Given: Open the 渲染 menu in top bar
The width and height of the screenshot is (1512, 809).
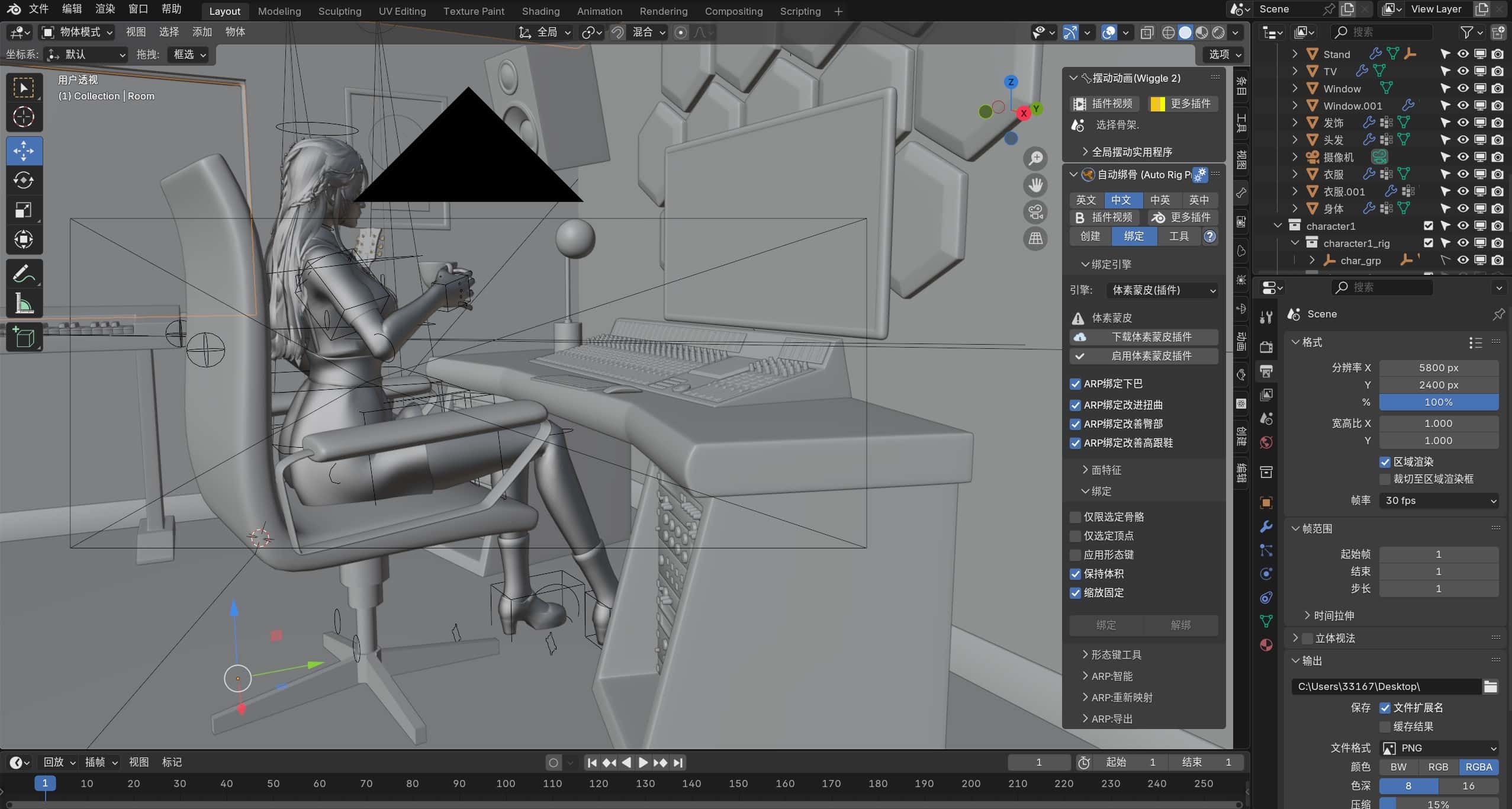Looking at the screenshot, I should (x=105, y=9).
